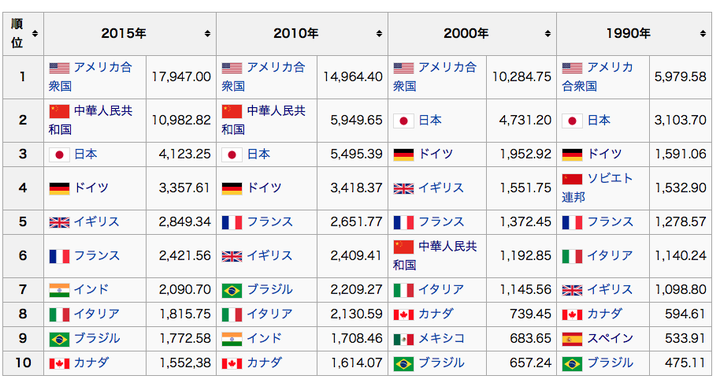Click sort arrows in the 2015年 header
This screenshot has width=720, height=383.
point(208,34)
